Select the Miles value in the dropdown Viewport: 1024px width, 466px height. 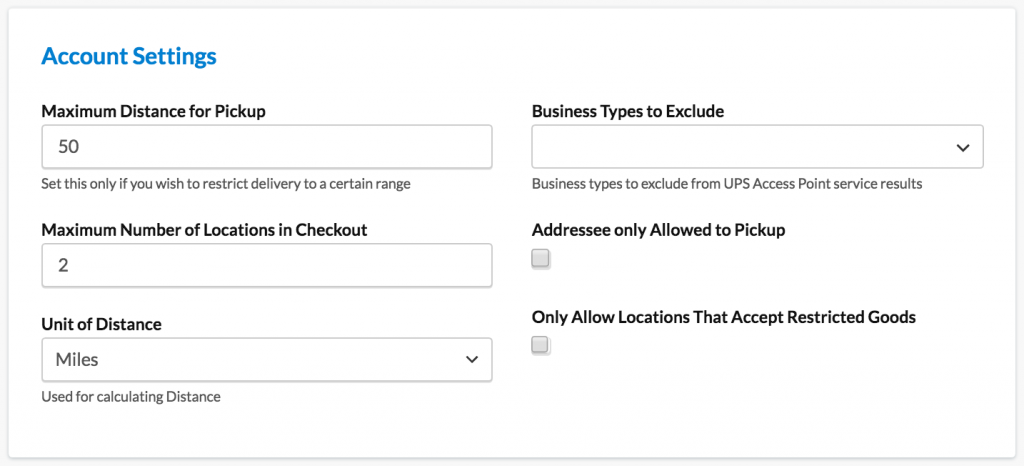[x=77, y=359]
